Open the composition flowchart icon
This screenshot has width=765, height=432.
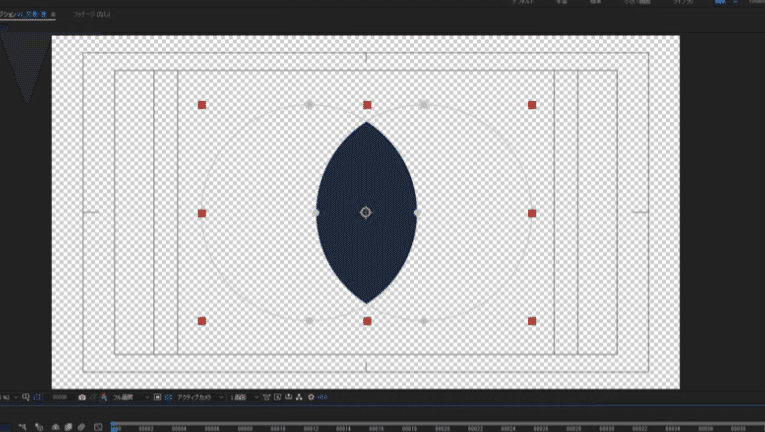point(299,397)
